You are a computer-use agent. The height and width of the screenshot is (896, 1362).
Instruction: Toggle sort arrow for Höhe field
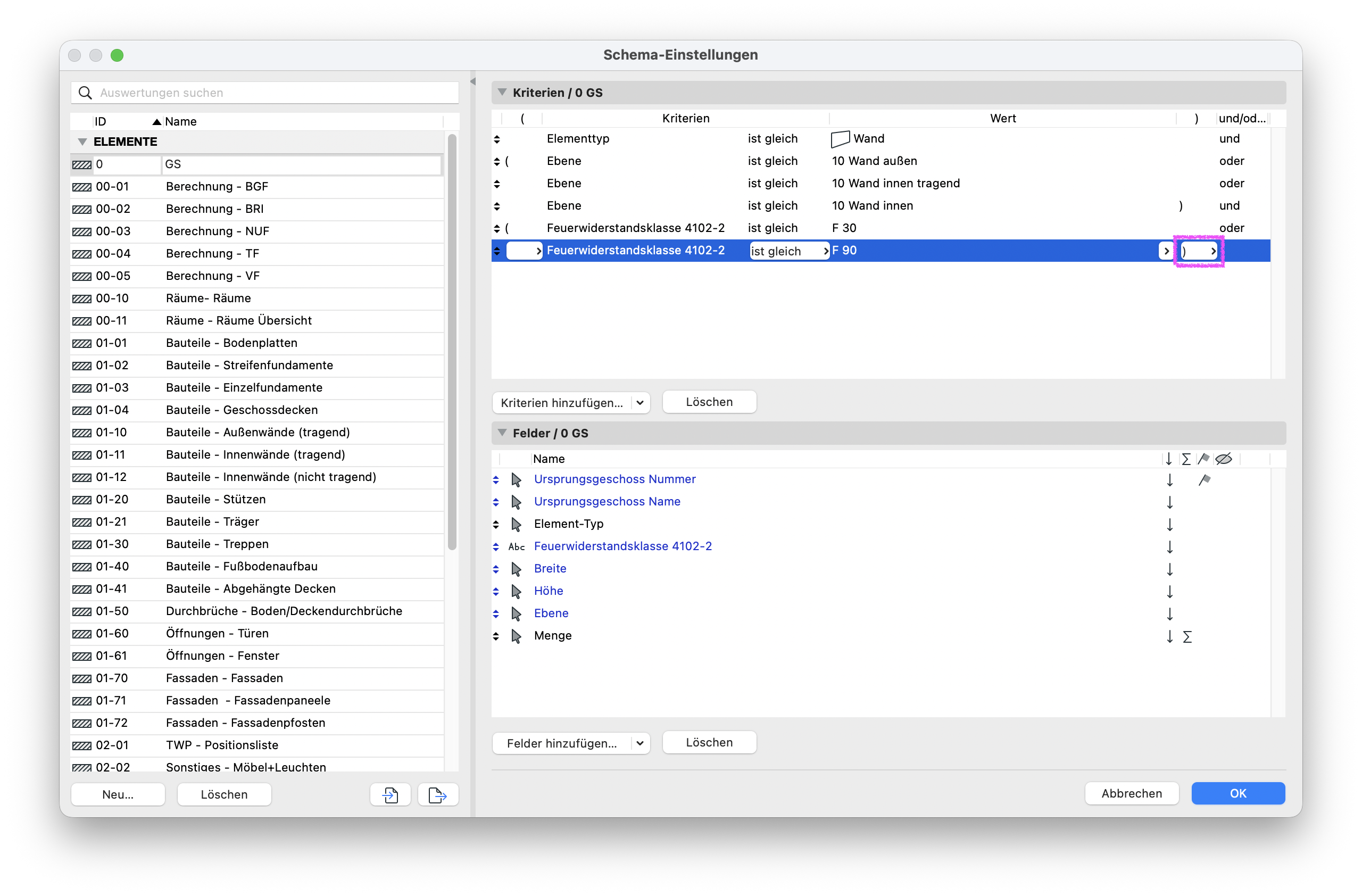click(1170, 591)
